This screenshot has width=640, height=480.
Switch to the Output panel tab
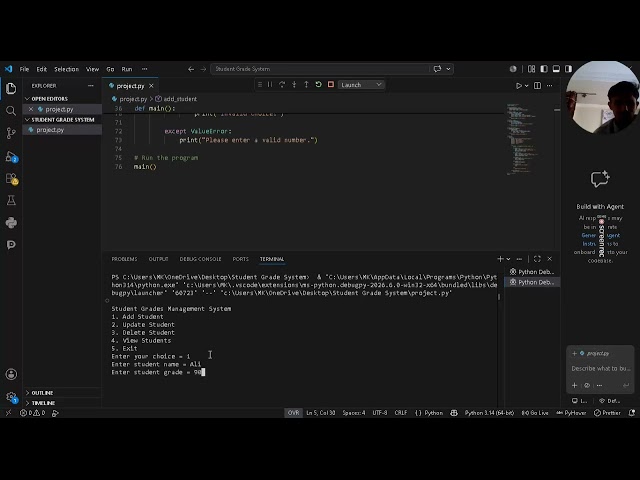pyautogui.click(x=158, y=259)
